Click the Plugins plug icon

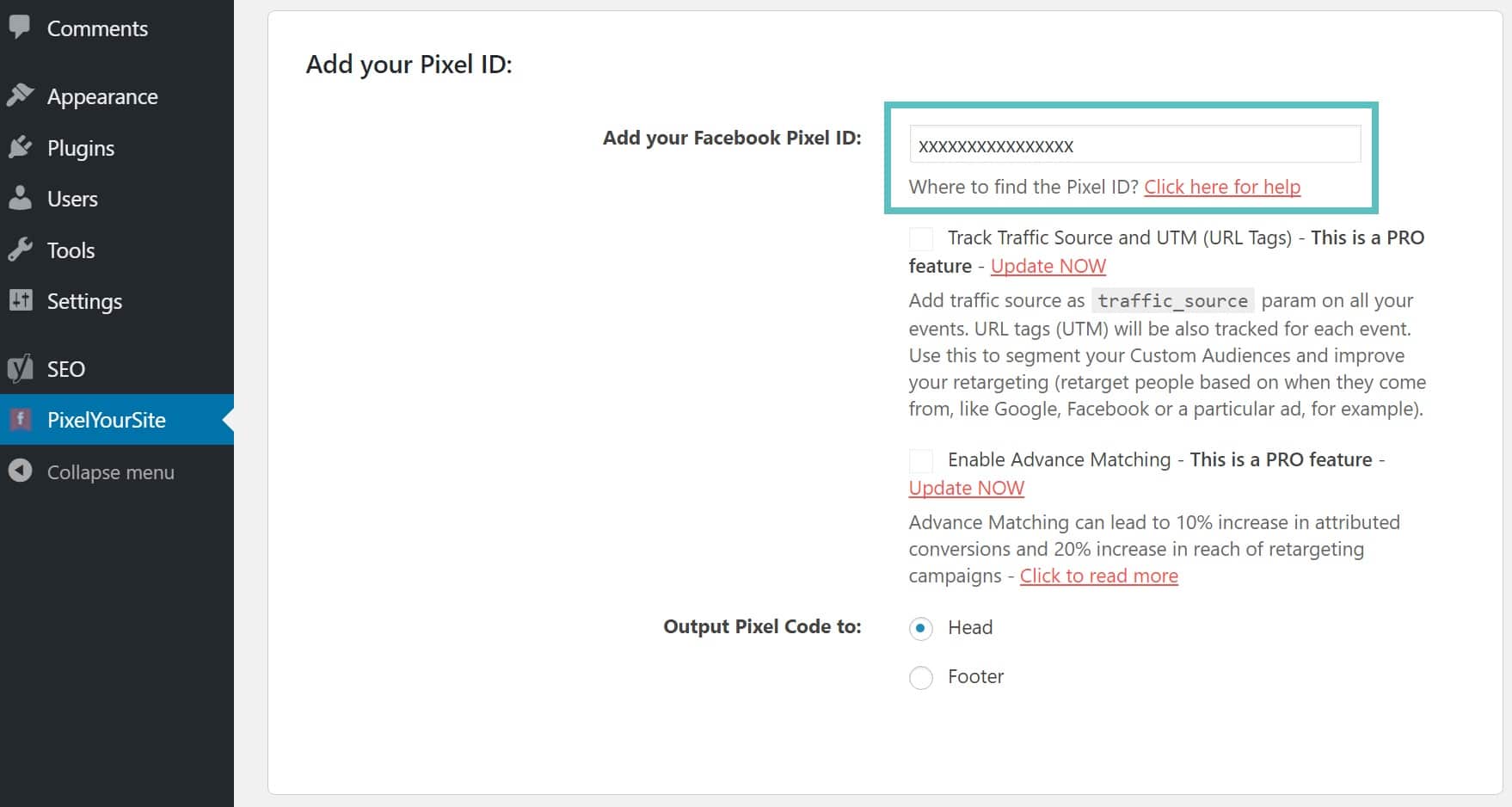(x=22, y=147)
